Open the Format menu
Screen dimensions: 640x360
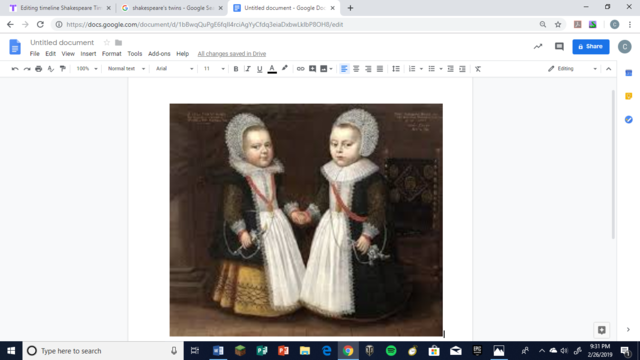click(x=111, y=54)
